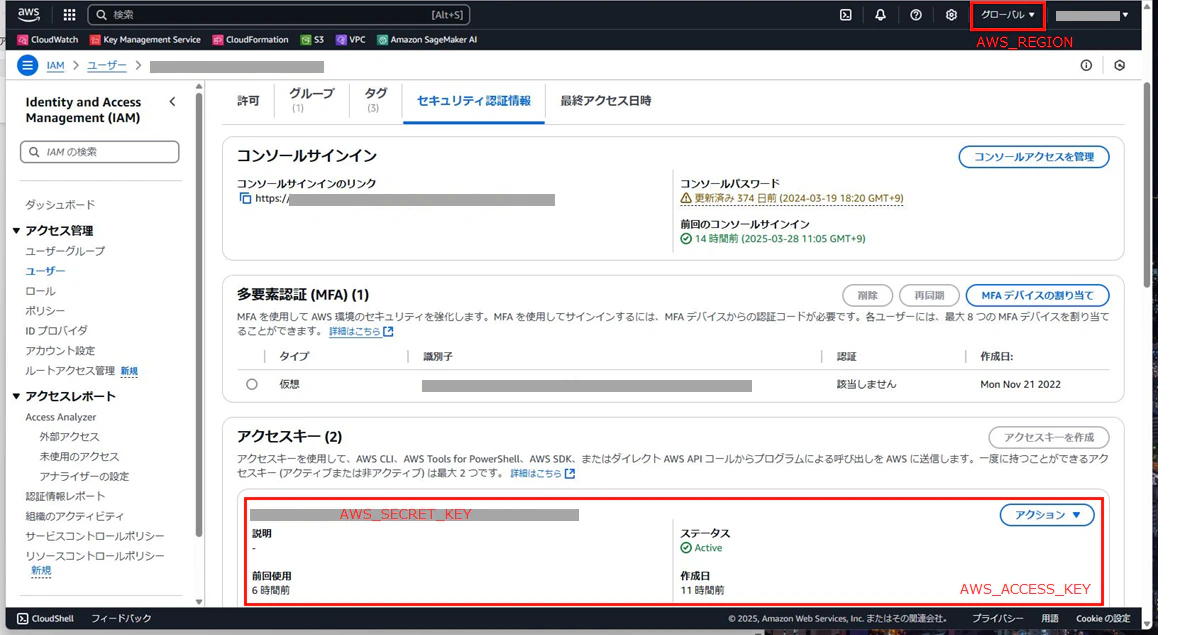Open the アクション dropdown for access key
This screenshot has width=1204, height=635.
point(1047,515)
